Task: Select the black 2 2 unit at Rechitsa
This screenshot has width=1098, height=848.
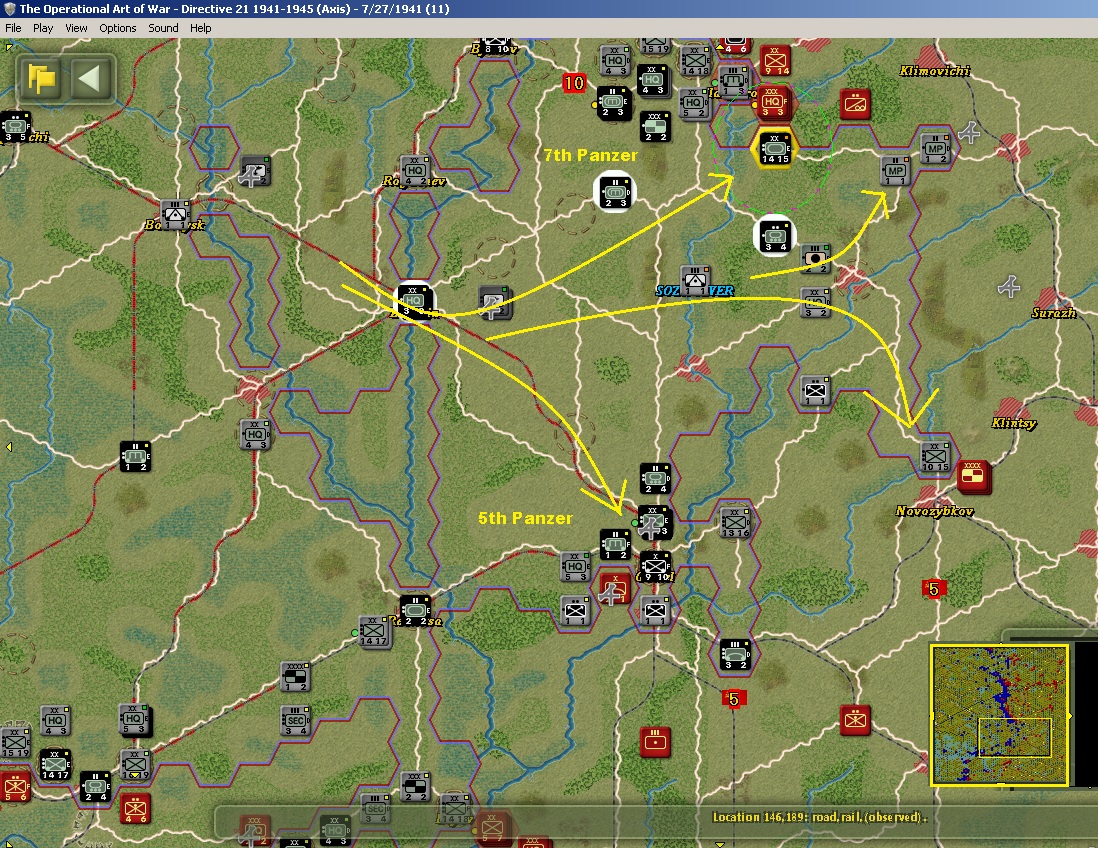Action: pos(415,611)
